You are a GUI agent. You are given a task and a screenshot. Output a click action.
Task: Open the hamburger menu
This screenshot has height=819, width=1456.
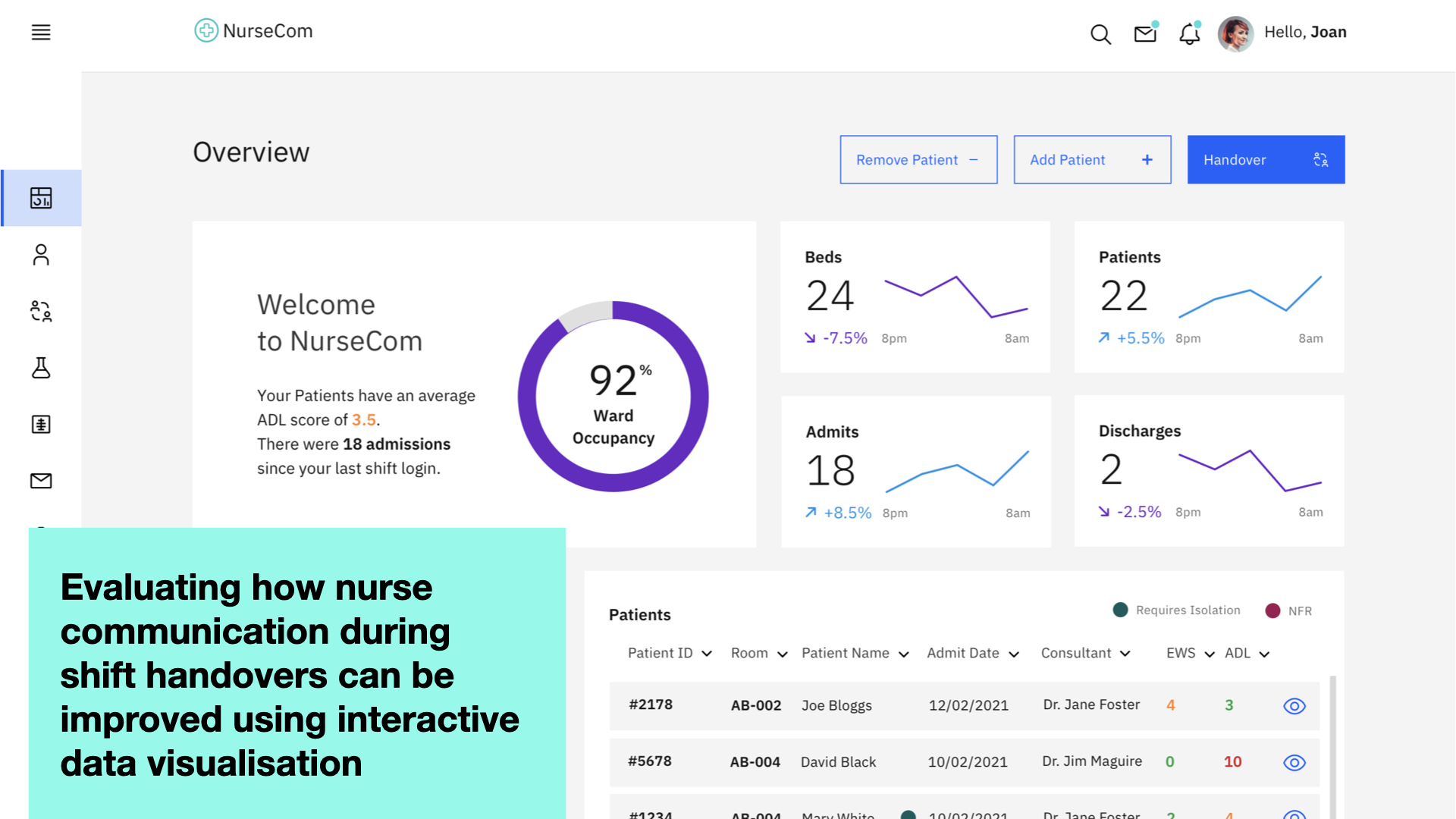[x=41, y=33]
